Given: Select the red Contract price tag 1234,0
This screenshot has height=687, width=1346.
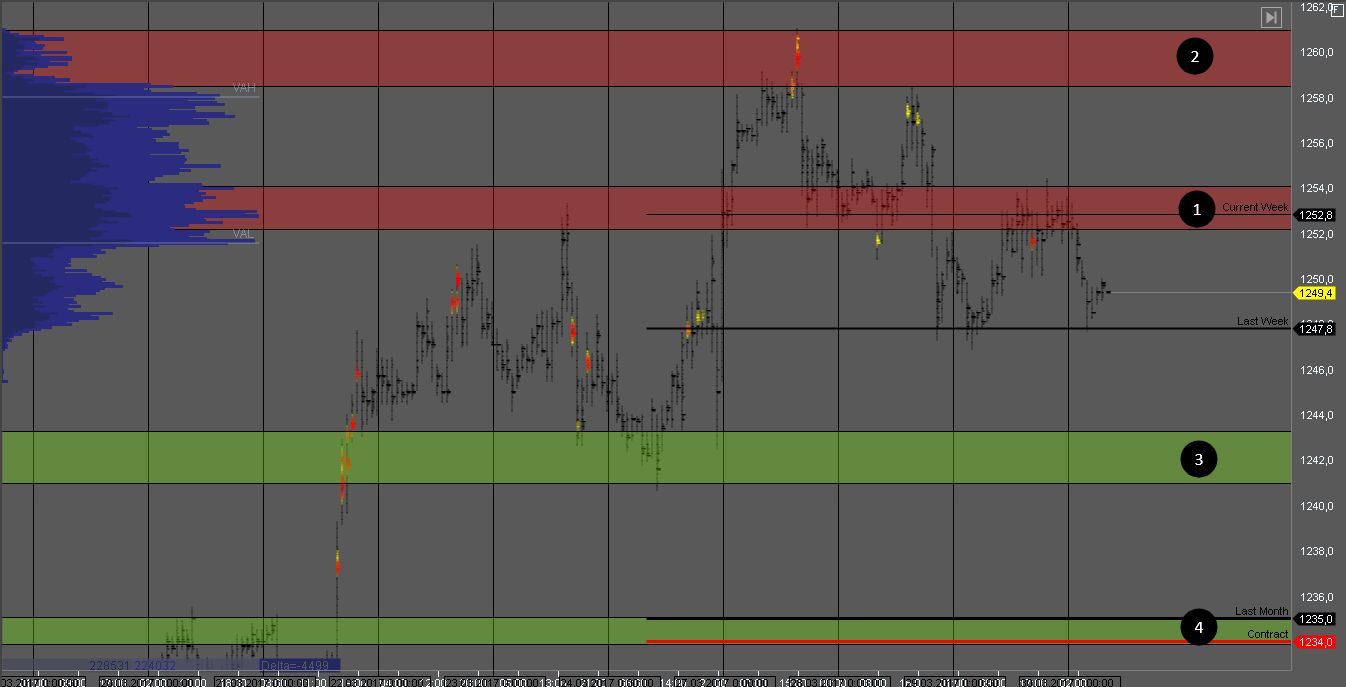Looking at the screenshot, I should coord(1315,642).
